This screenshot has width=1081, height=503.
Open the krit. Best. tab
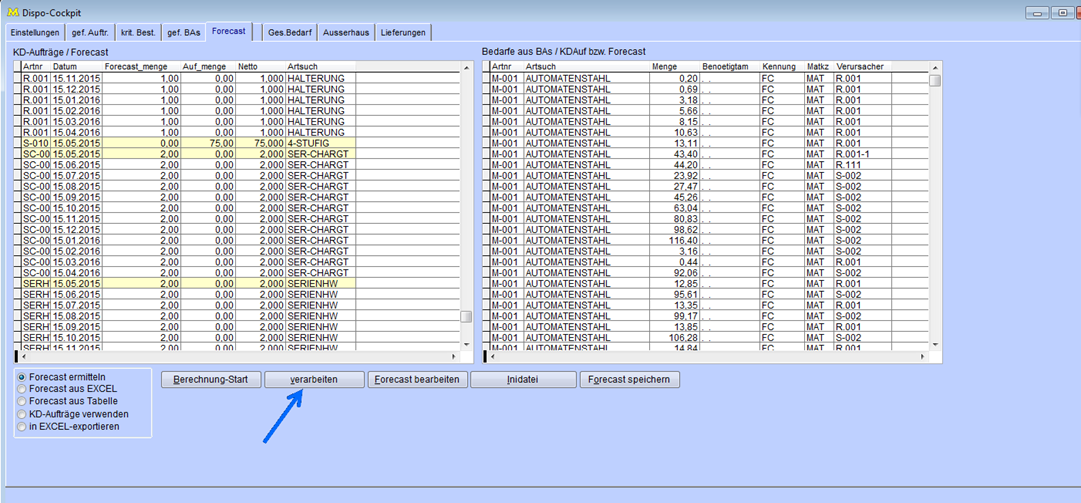point(137,32)
